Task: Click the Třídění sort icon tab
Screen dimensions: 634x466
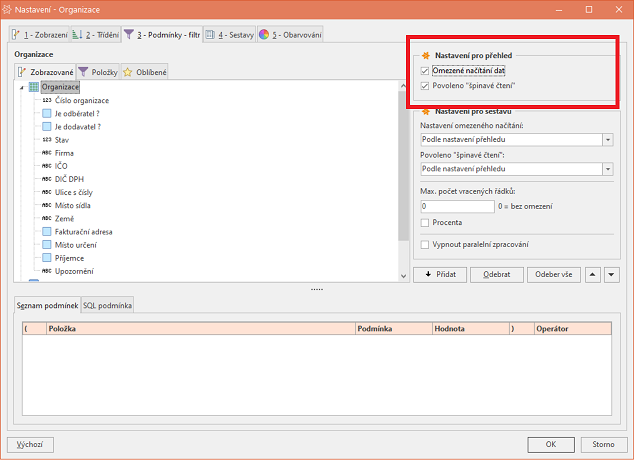Action: (x=96, y=35)
